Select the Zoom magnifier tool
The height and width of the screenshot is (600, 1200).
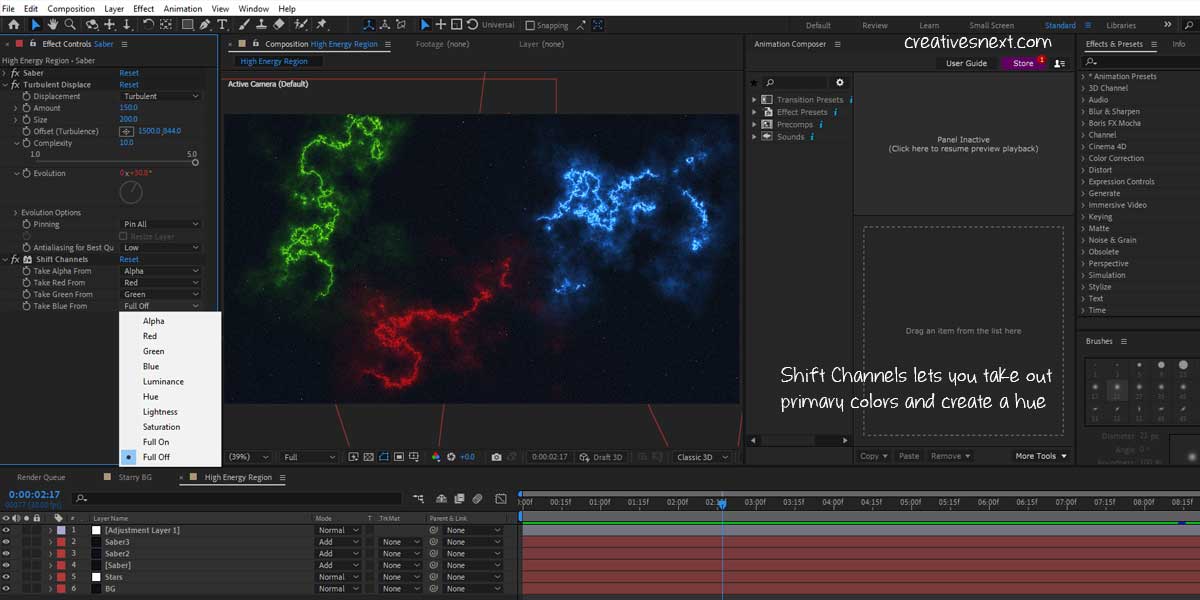[70, 24]
